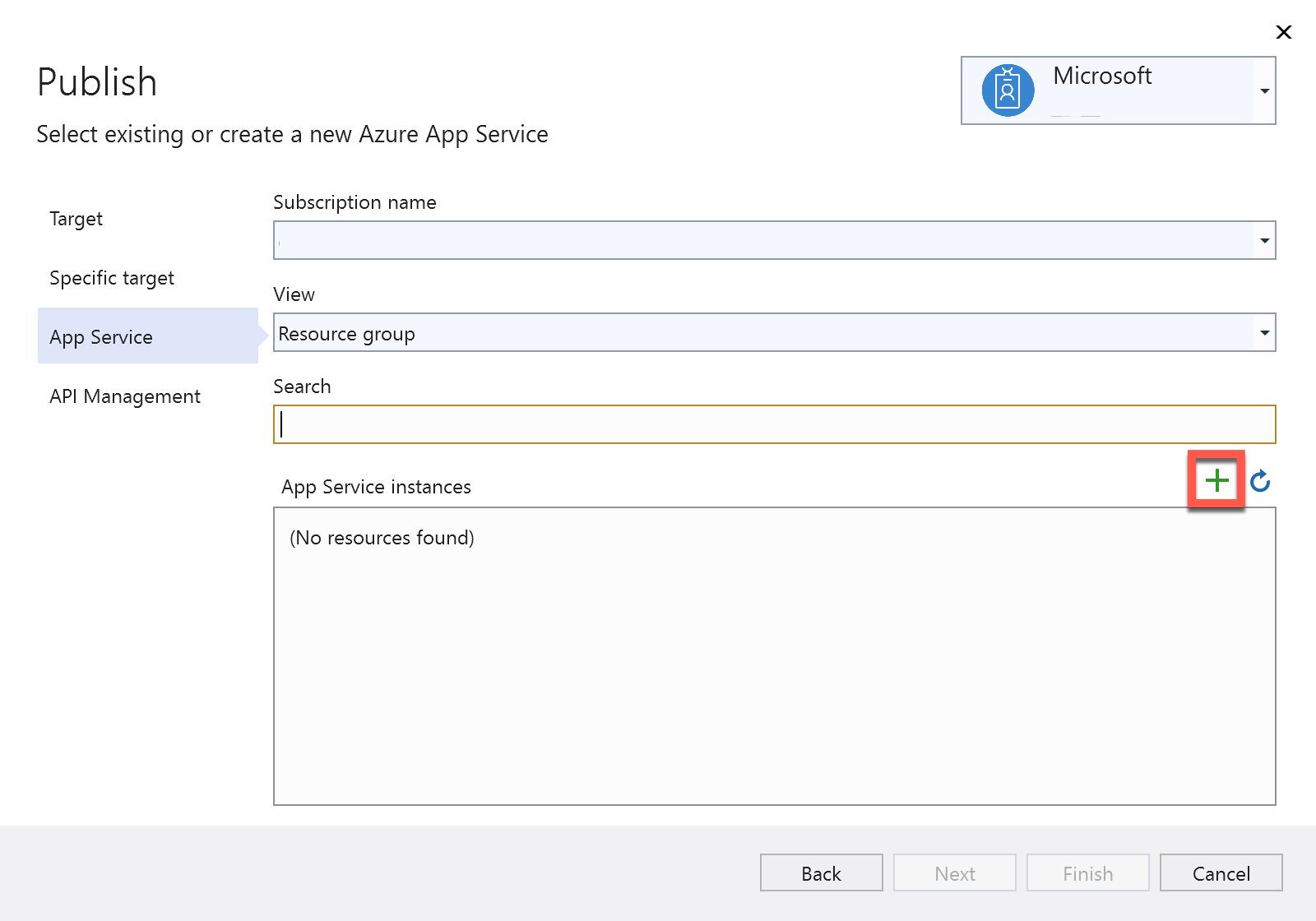
Task: Open the Subscription name dropdown
Action: (1264, 240)
